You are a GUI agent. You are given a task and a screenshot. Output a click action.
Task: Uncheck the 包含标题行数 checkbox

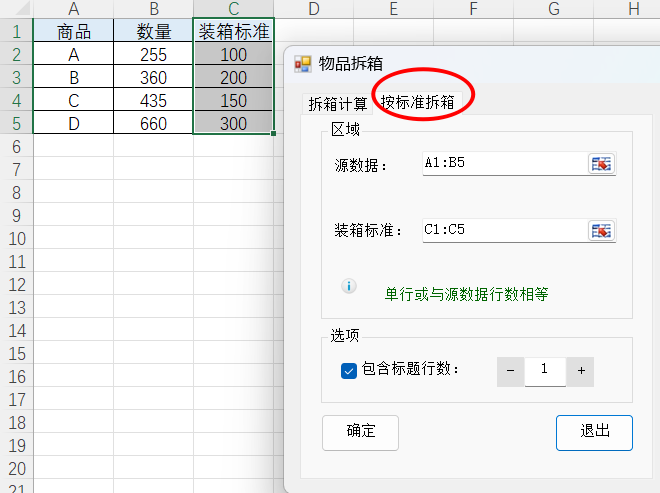click(349, 371)
